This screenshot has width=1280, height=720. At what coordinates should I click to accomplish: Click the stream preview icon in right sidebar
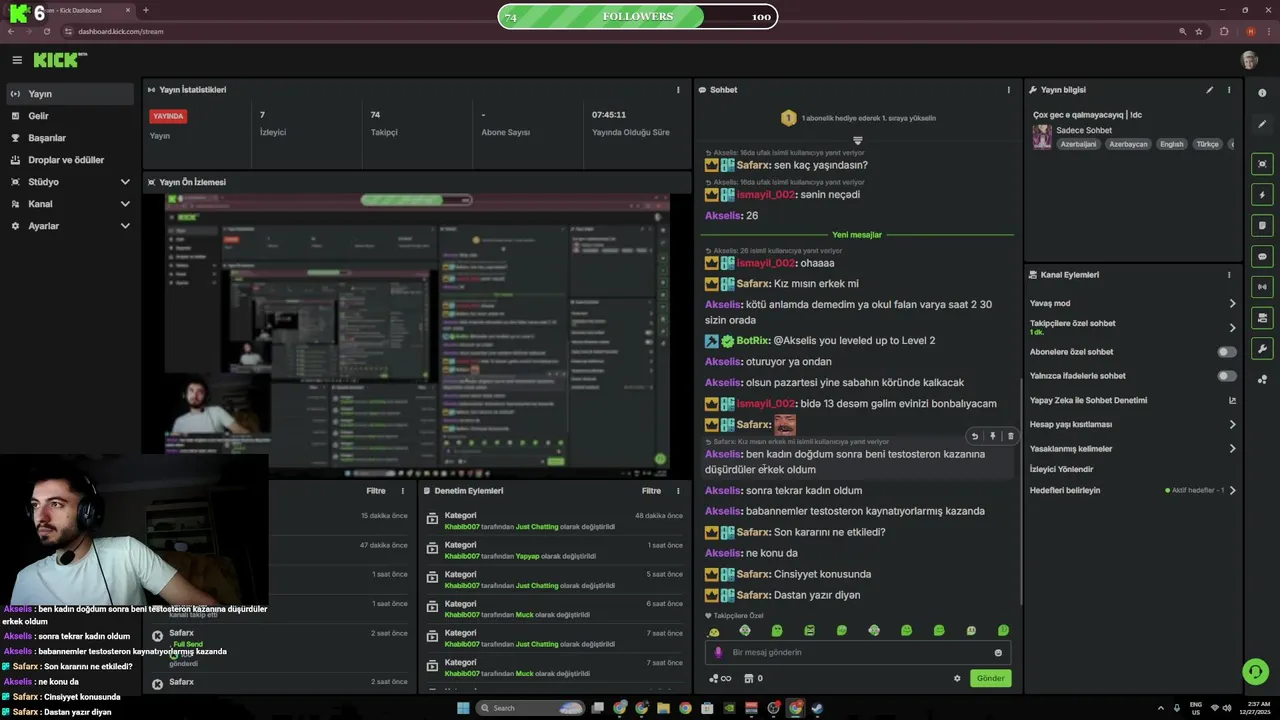(1262, 164)
